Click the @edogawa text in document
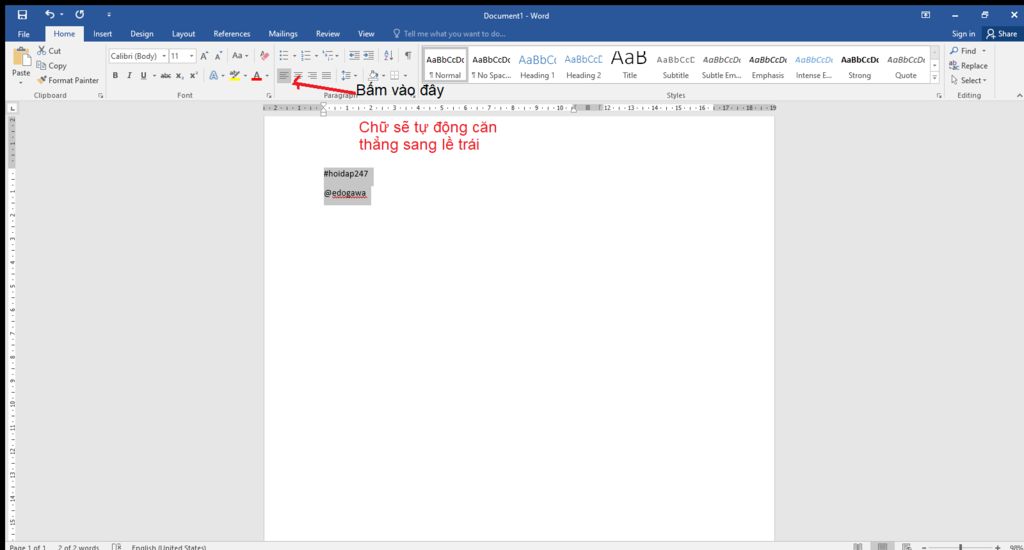The width and height of the screenshot is (1024, 550). [345, 193]
